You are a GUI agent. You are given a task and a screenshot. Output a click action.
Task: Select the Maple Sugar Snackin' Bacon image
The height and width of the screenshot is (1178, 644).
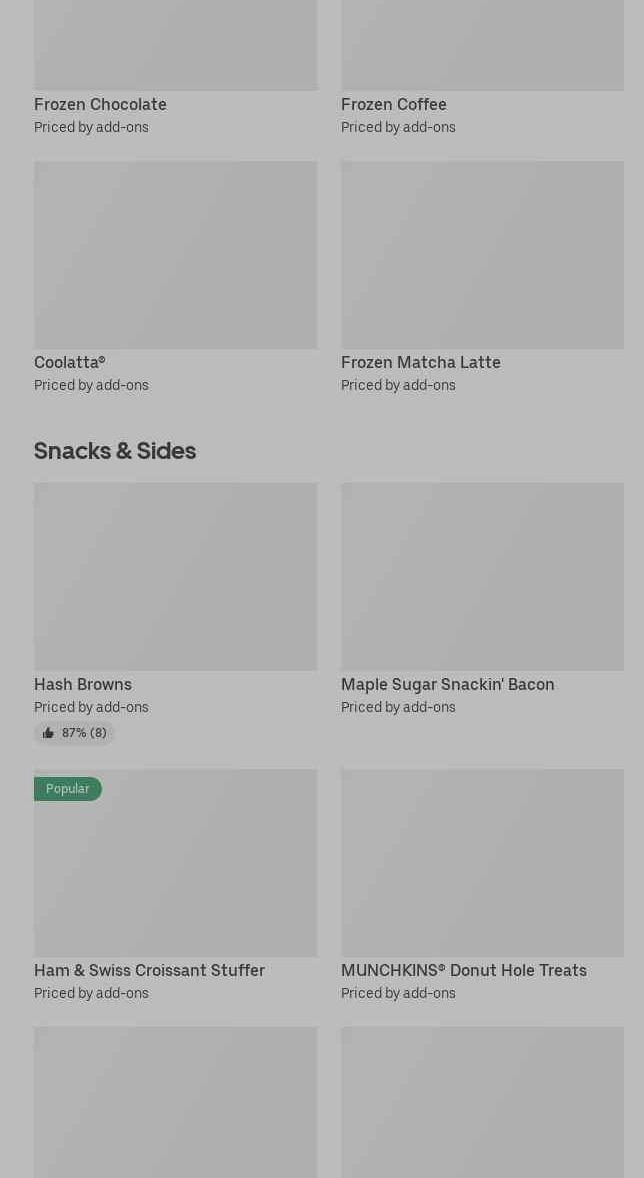[482, 577]
